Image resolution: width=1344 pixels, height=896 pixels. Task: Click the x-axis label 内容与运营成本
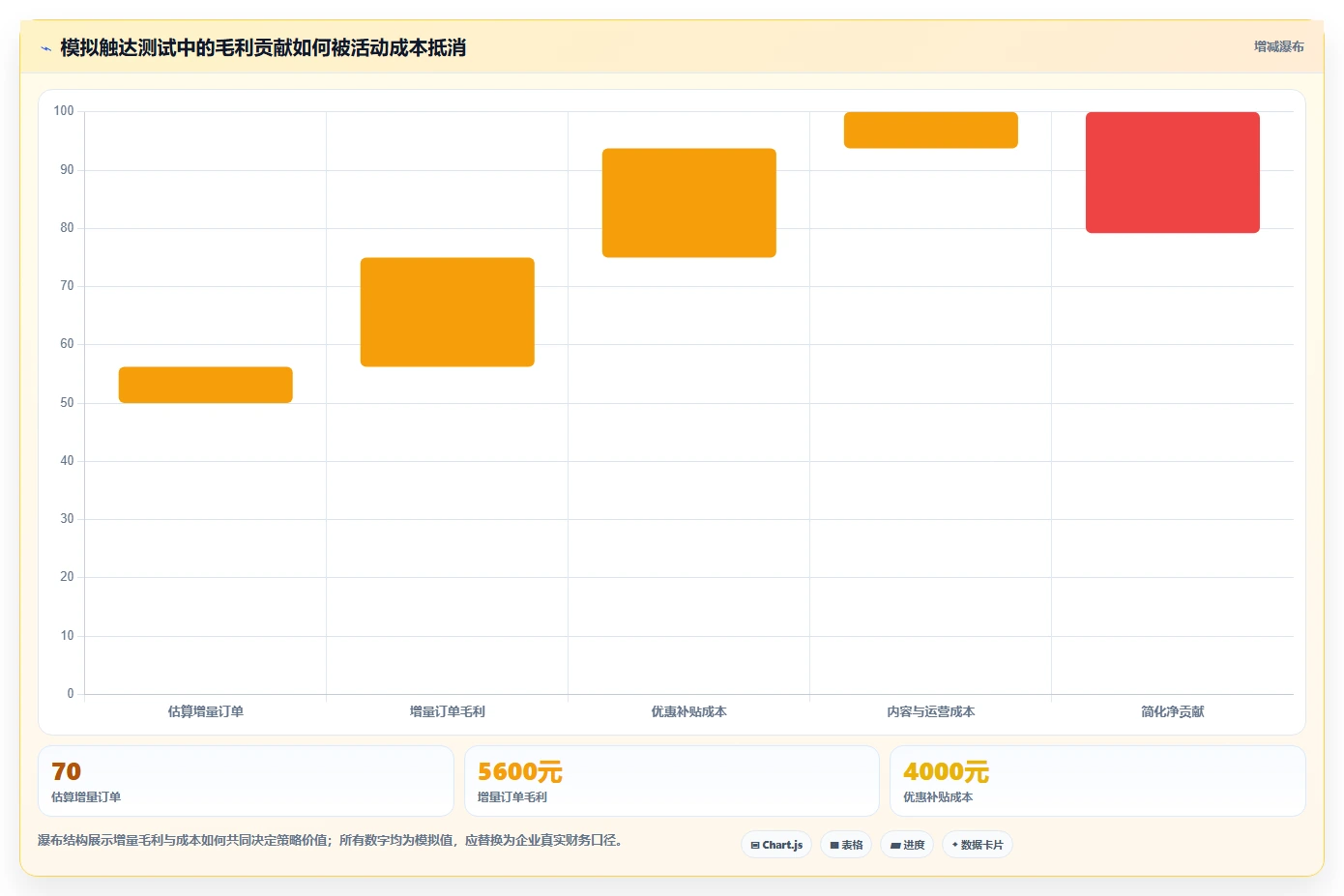[931, 711]
